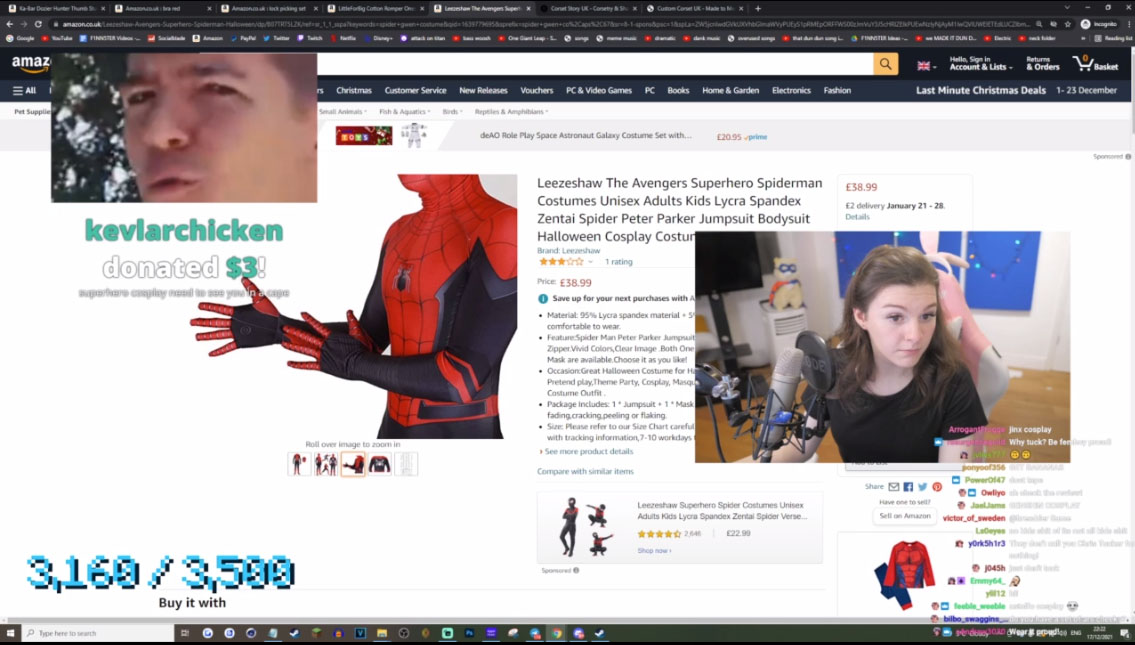Click the Windows taskbar search box

[98, 633]
